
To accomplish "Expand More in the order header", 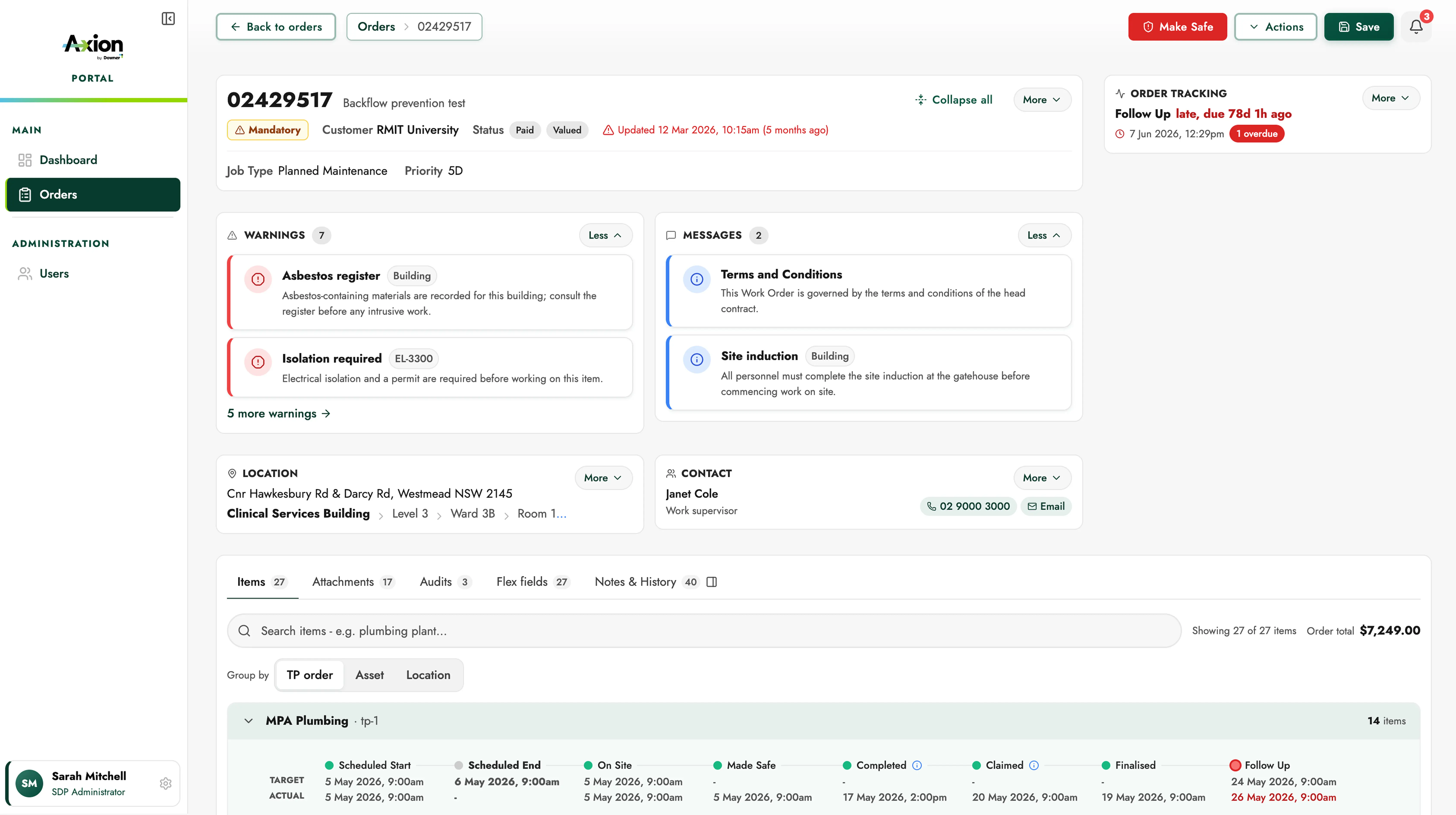I will click(1042, 100).
